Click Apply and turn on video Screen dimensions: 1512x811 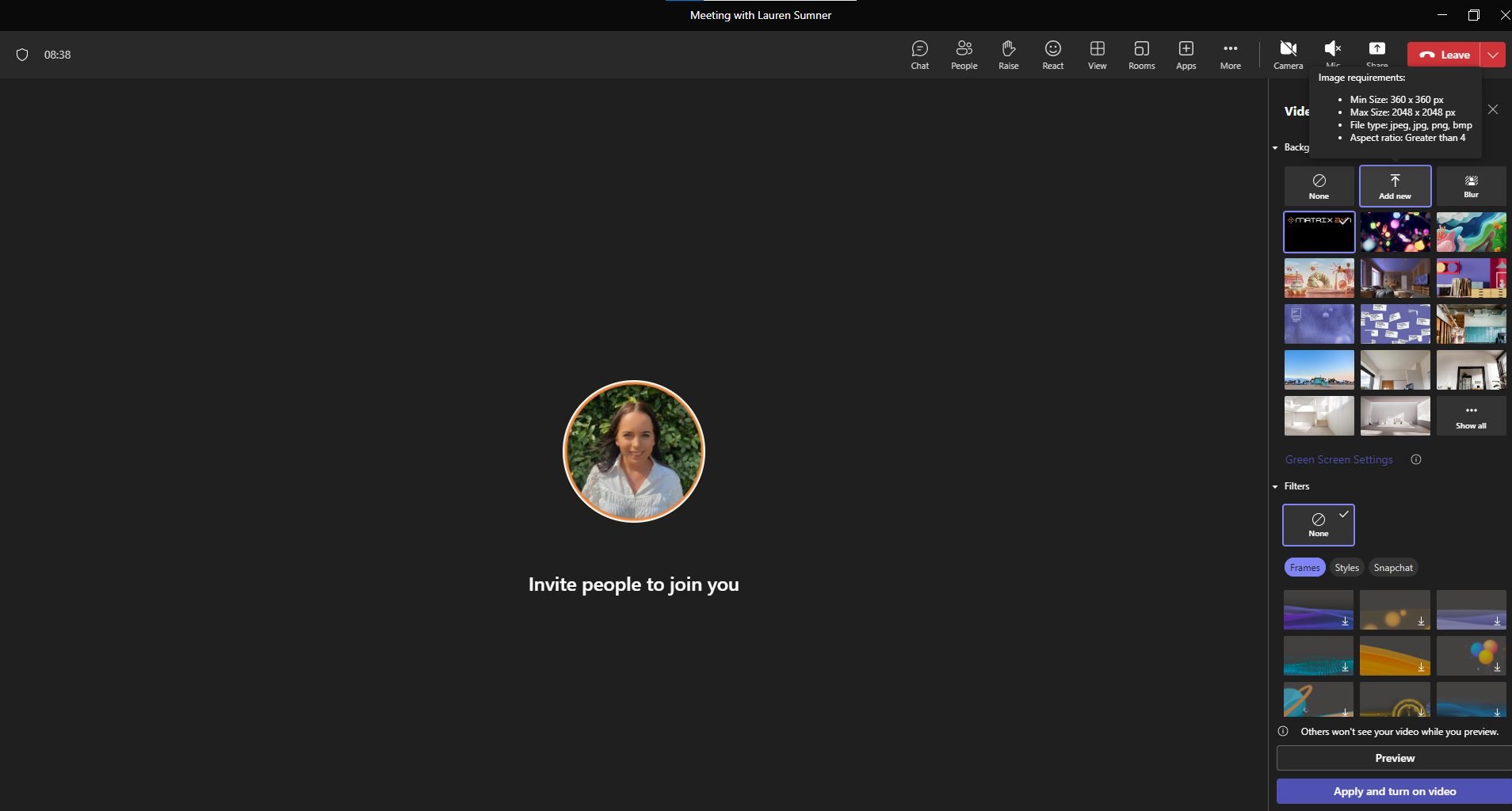pyautogui.click(x=1394, y=790)
